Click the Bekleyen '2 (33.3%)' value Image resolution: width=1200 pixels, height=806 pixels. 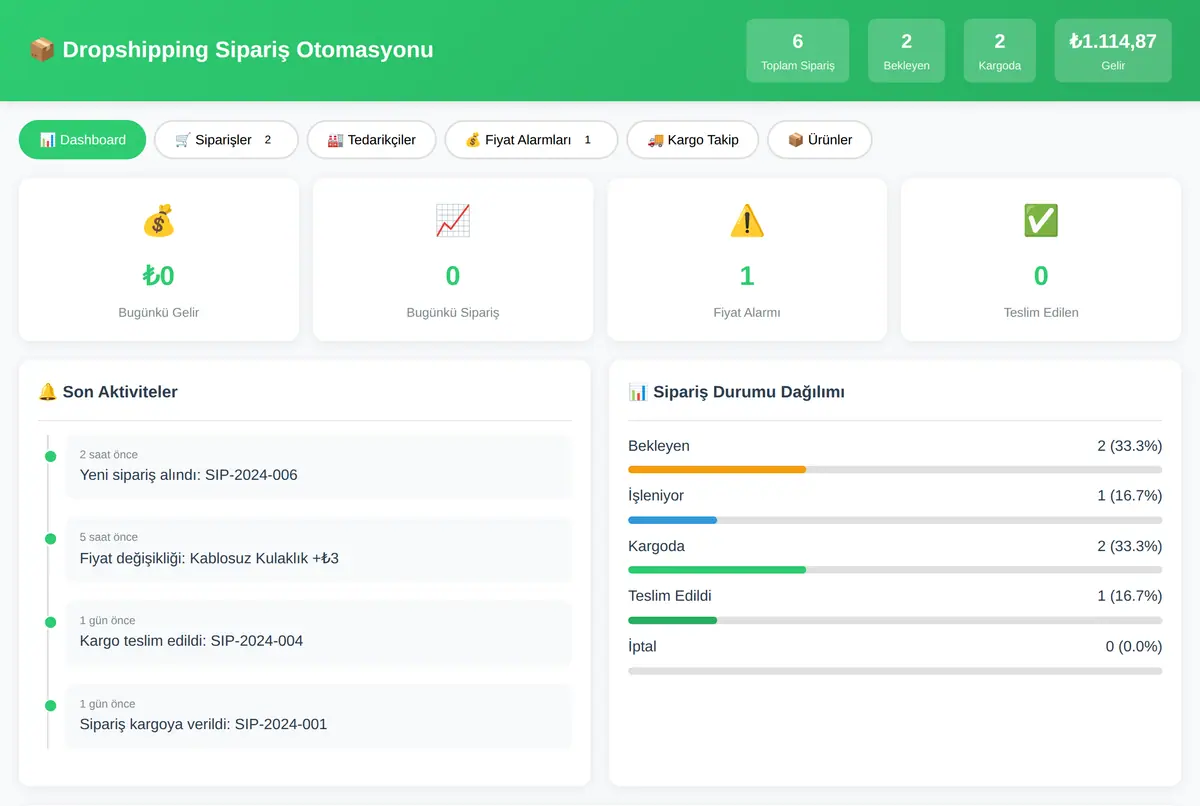pyautogui.click(x=1130, y=446)
